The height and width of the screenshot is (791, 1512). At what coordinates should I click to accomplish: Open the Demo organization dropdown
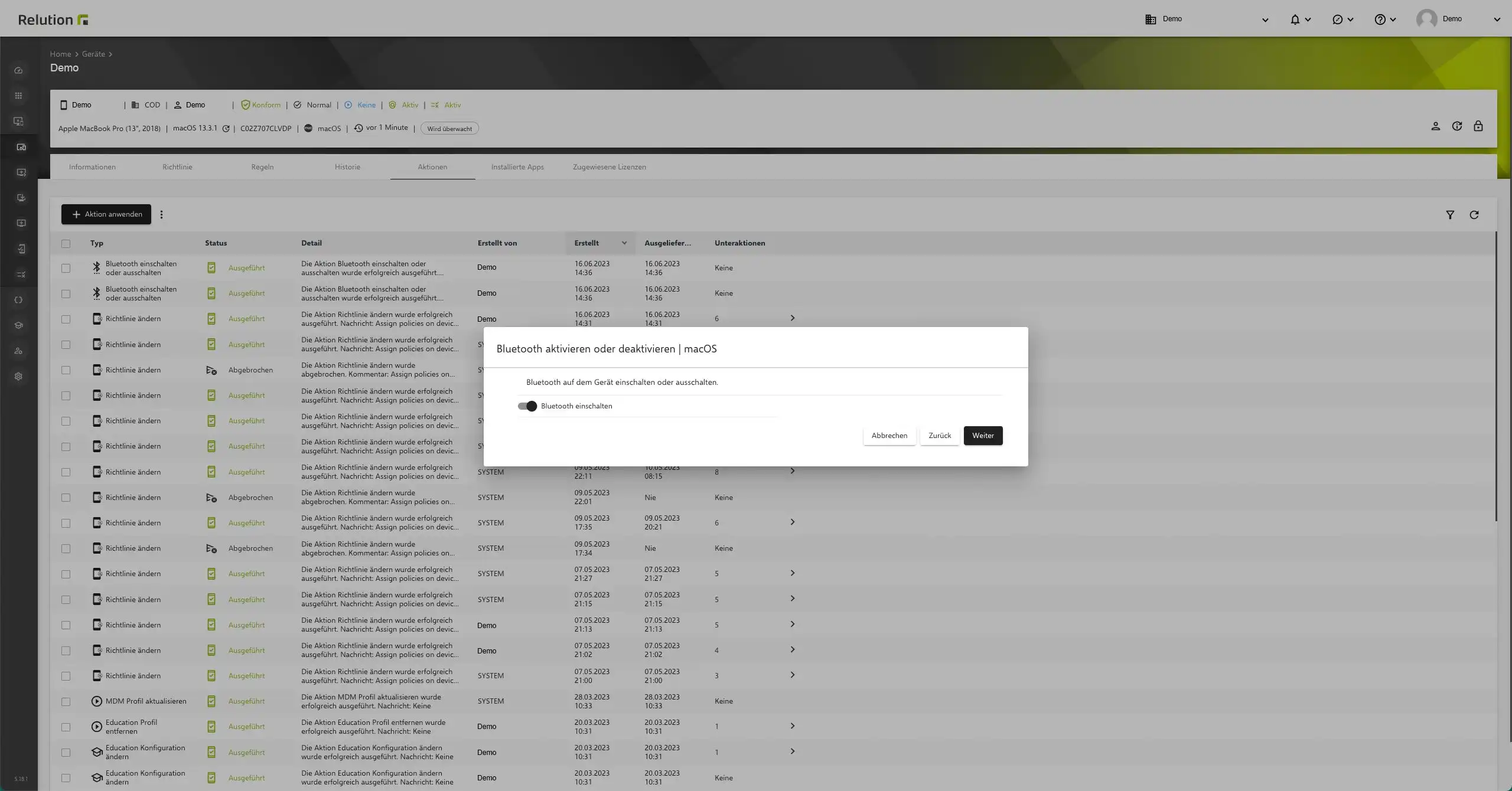1207,19
